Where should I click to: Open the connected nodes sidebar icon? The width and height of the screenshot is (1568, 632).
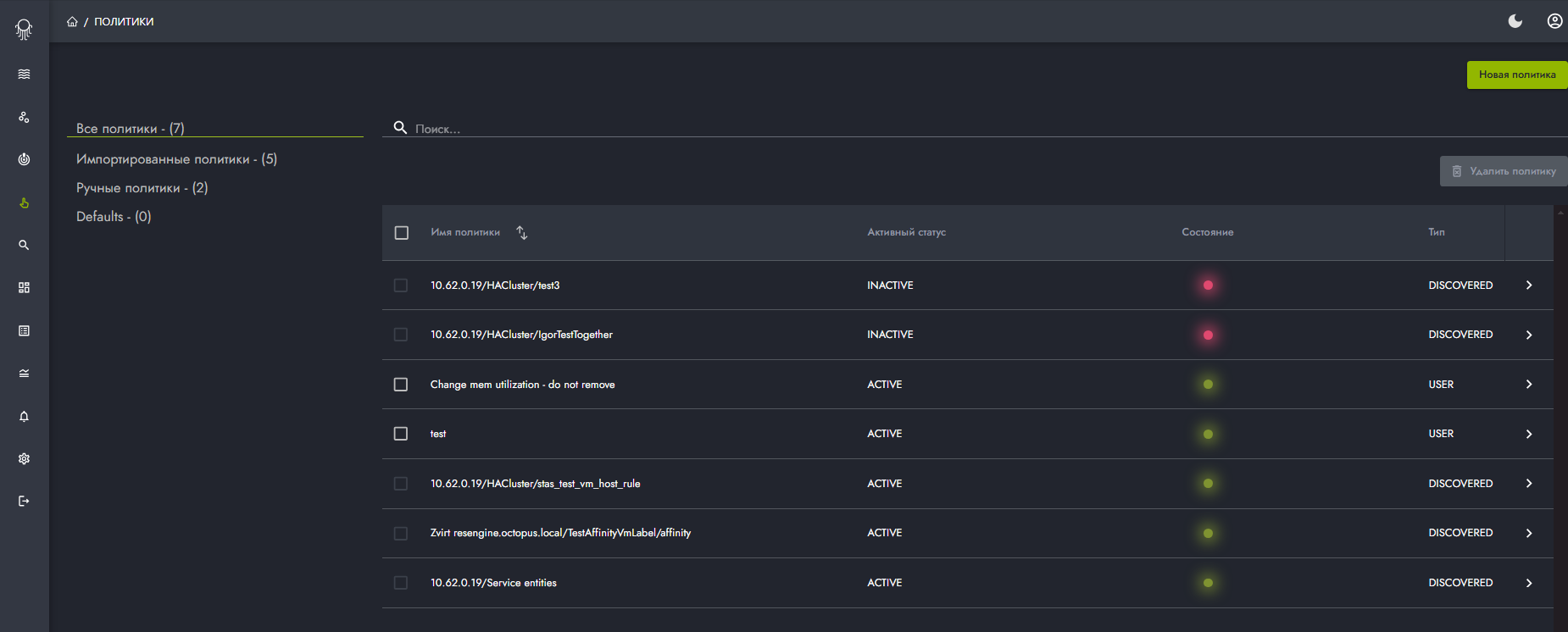(x=24, y=117)
